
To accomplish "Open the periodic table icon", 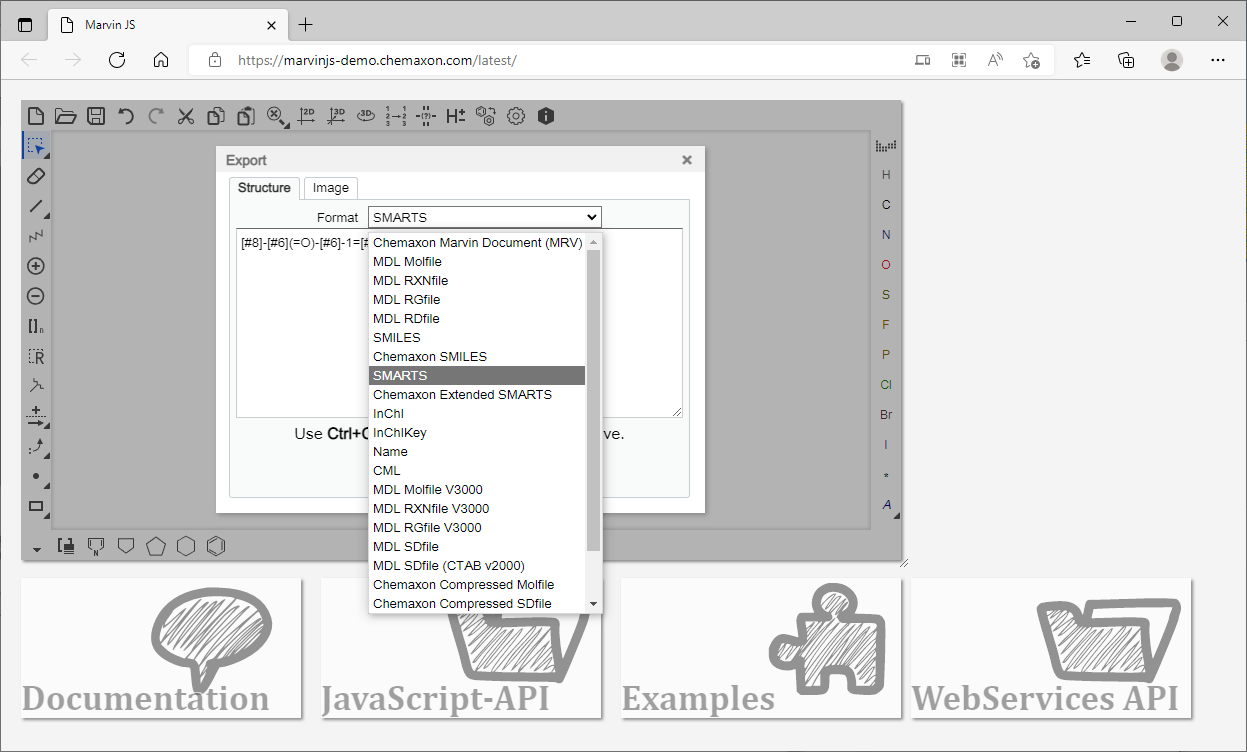I will [x=886, y=146].
